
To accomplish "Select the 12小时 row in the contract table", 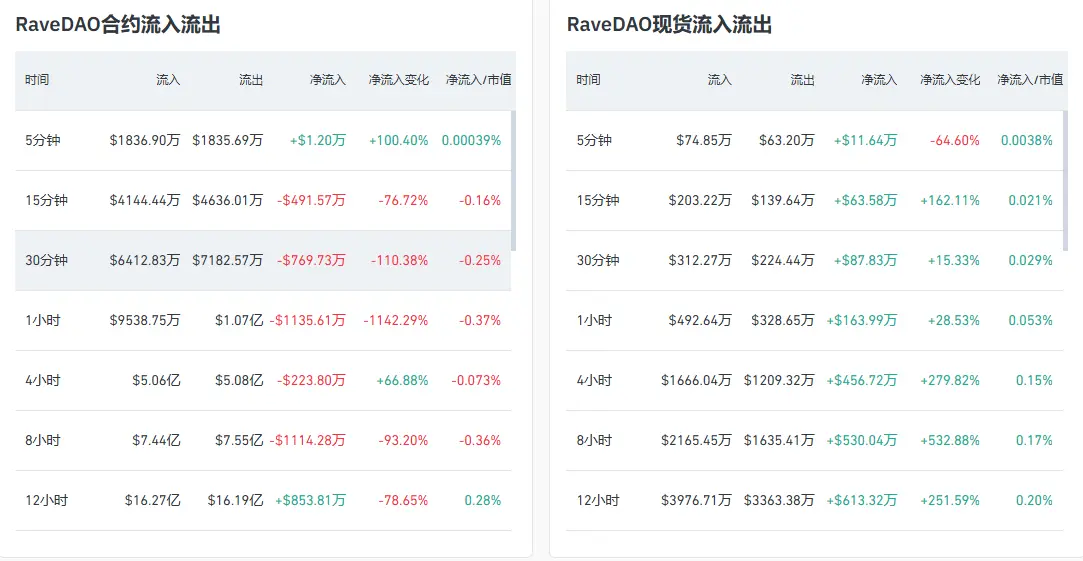I will coord(263,500).
